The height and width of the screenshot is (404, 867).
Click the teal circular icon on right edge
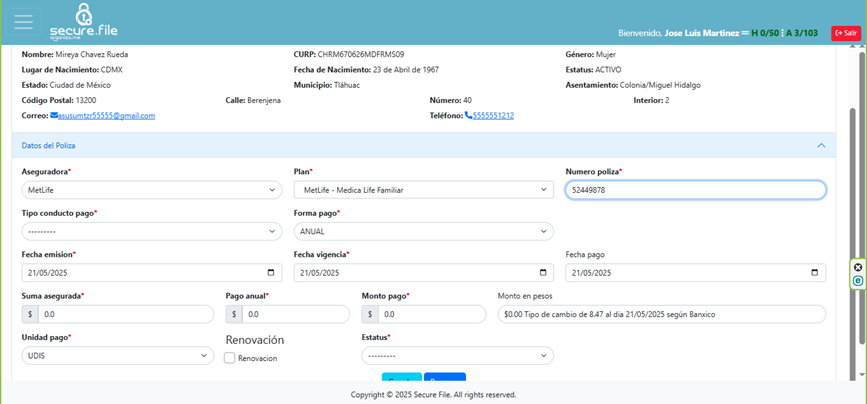pos(858,281)
